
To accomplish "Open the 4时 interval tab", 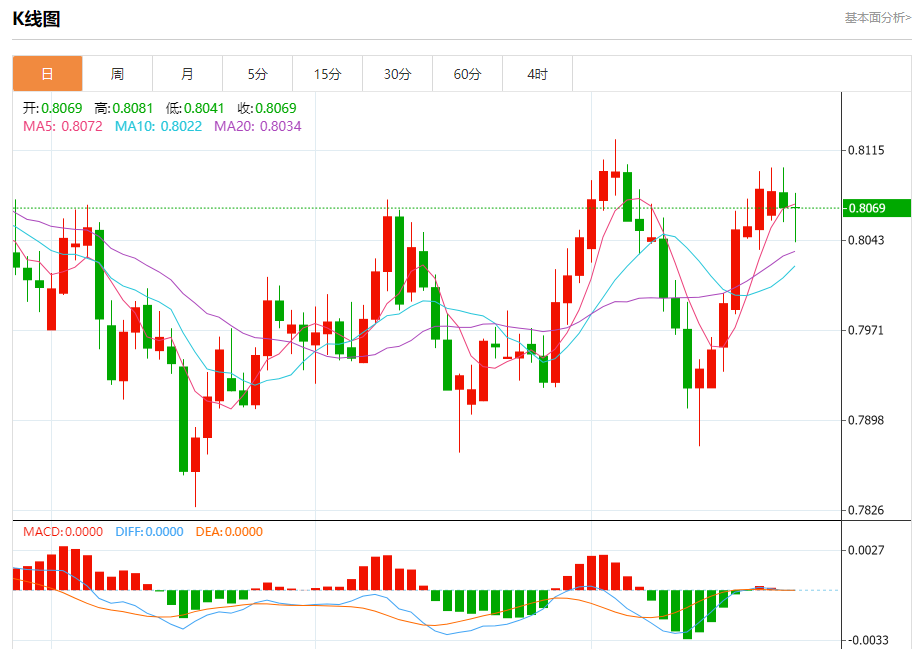I will tap(538, 74).
